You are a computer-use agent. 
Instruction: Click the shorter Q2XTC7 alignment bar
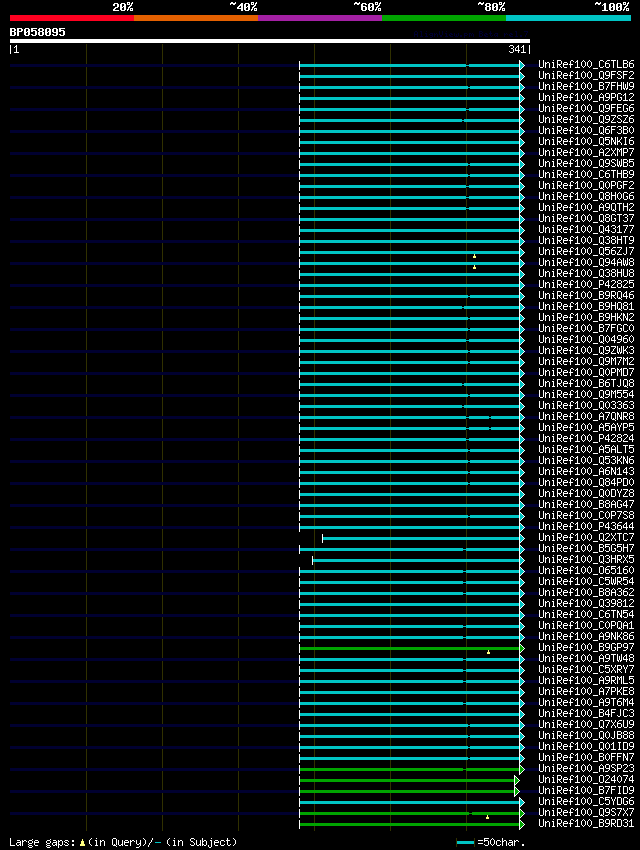coord(423,538)
